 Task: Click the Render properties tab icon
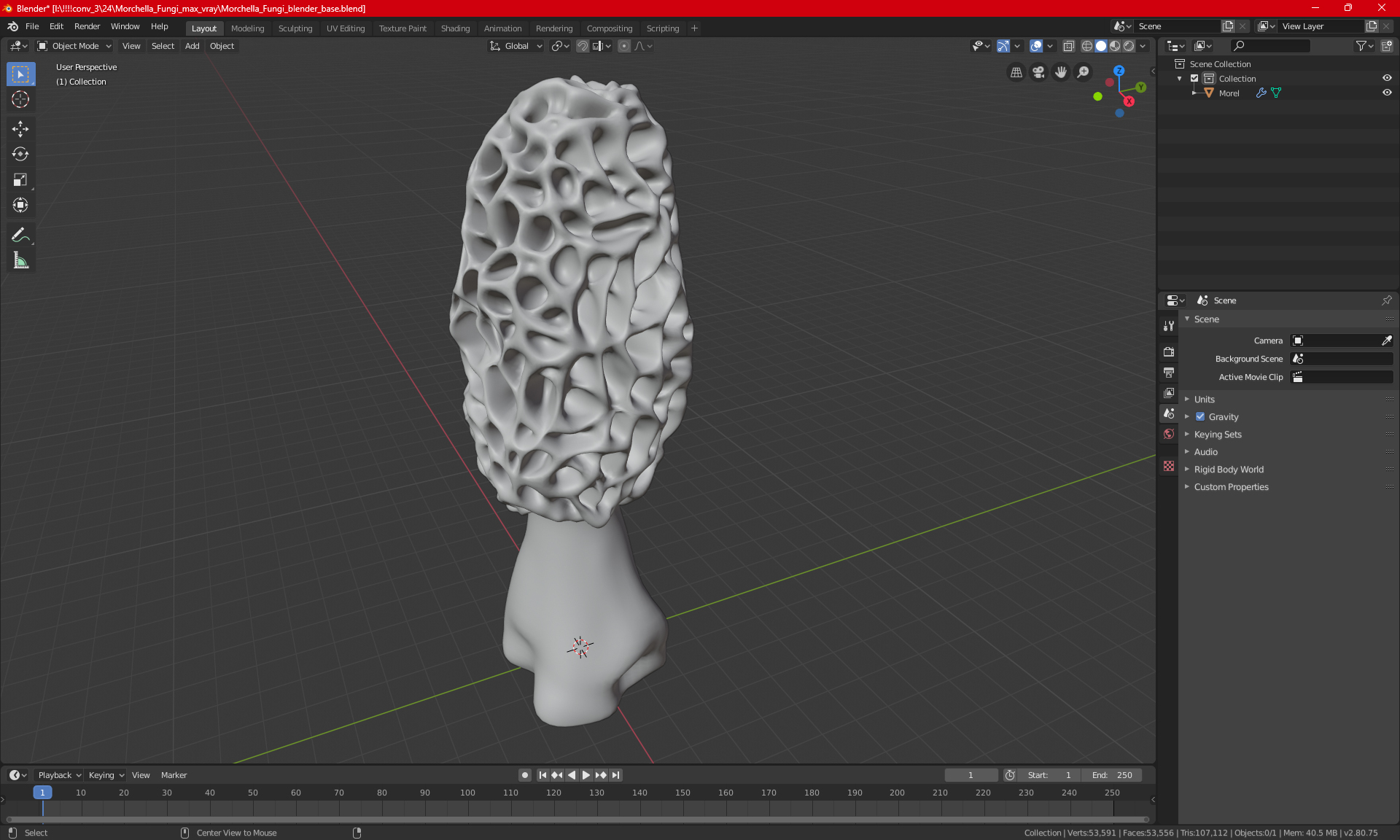(1169, 351)
